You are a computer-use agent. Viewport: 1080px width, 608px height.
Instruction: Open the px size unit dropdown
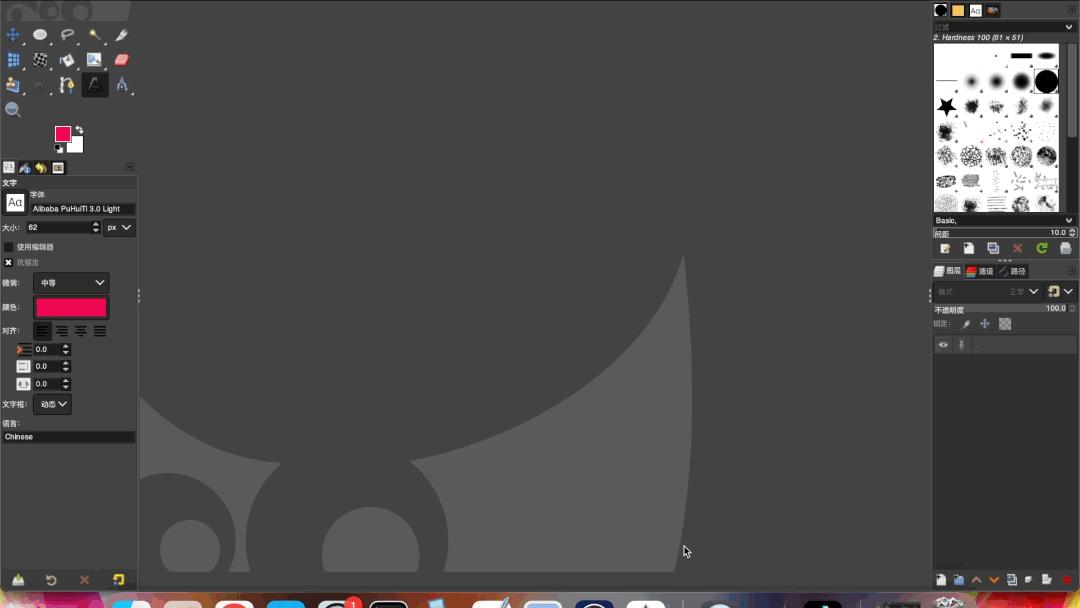tap(119, 227)
